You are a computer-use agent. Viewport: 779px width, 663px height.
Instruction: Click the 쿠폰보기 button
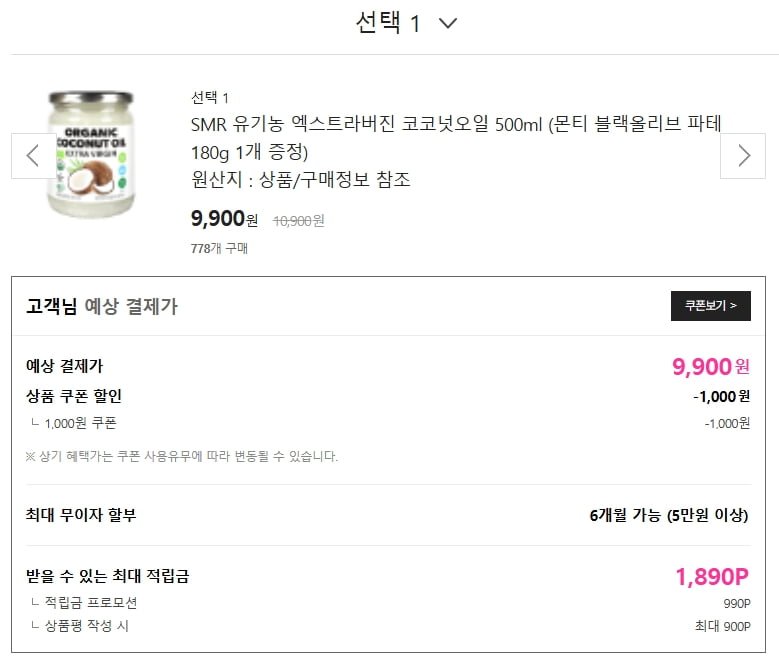[x=710, y=306]
